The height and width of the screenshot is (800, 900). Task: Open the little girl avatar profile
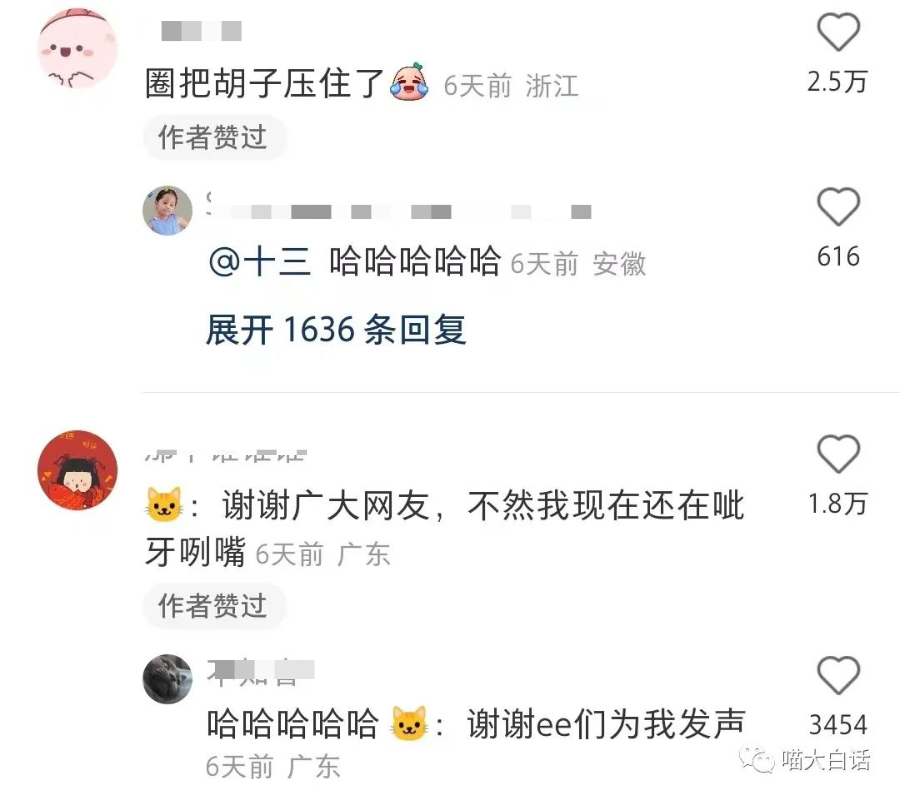click(x=167, y=211)
